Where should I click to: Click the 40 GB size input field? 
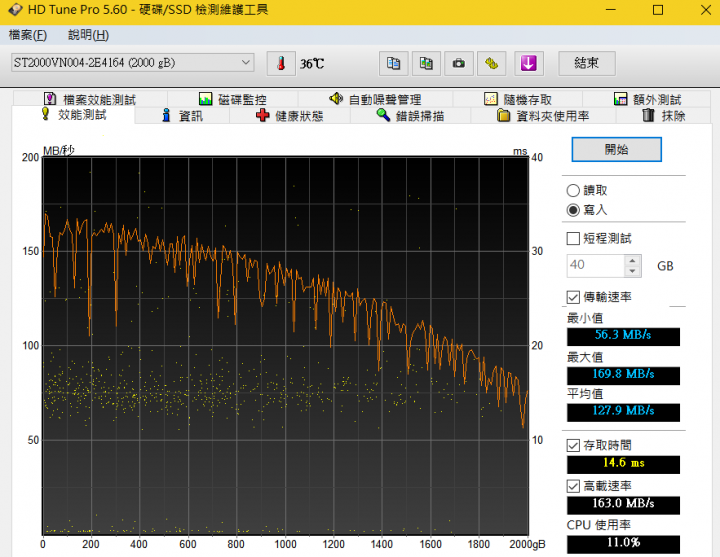coord(596,265)
